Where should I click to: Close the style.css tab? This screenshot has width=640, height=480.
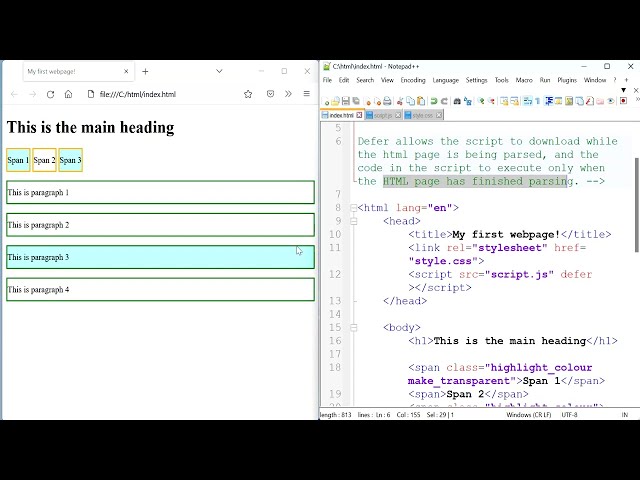439,115
